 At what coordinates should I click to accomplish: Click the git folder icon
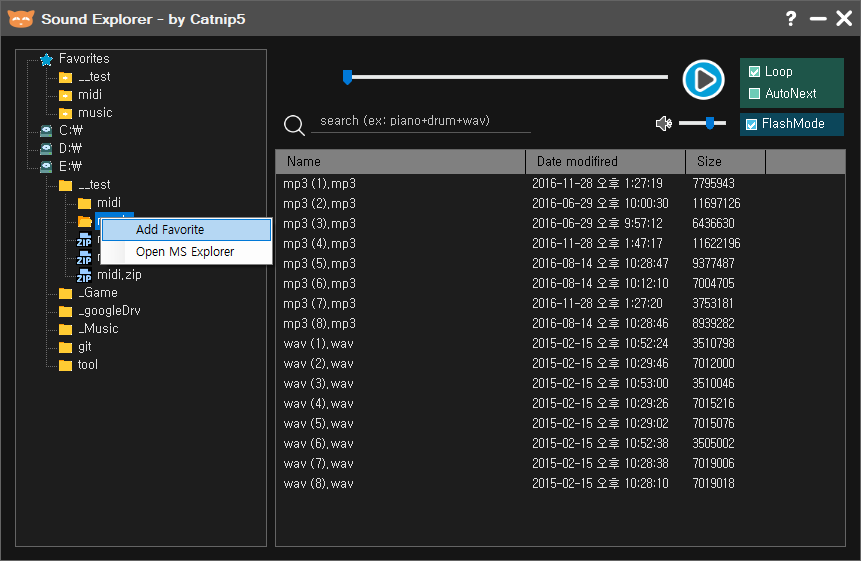pos(65,347)
